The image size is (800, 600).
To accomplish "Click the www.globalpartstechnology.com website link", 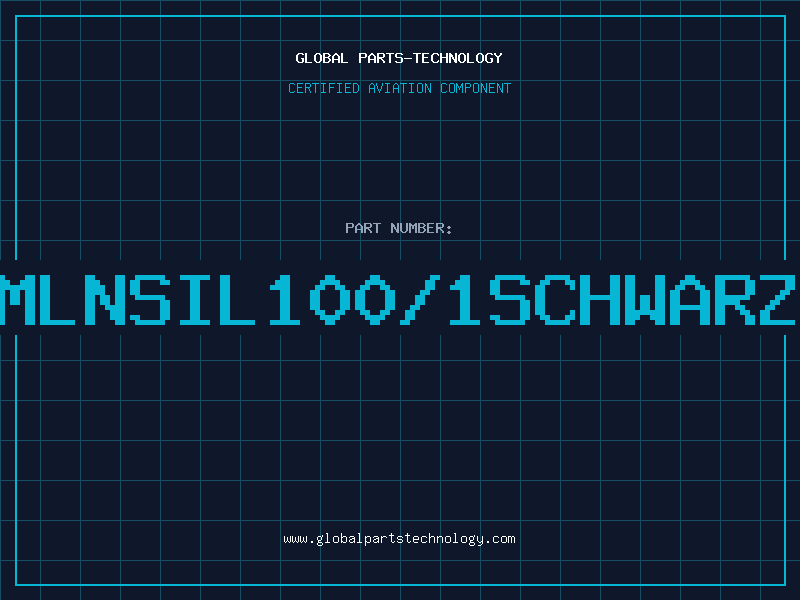I will click(x=399, y=539).
